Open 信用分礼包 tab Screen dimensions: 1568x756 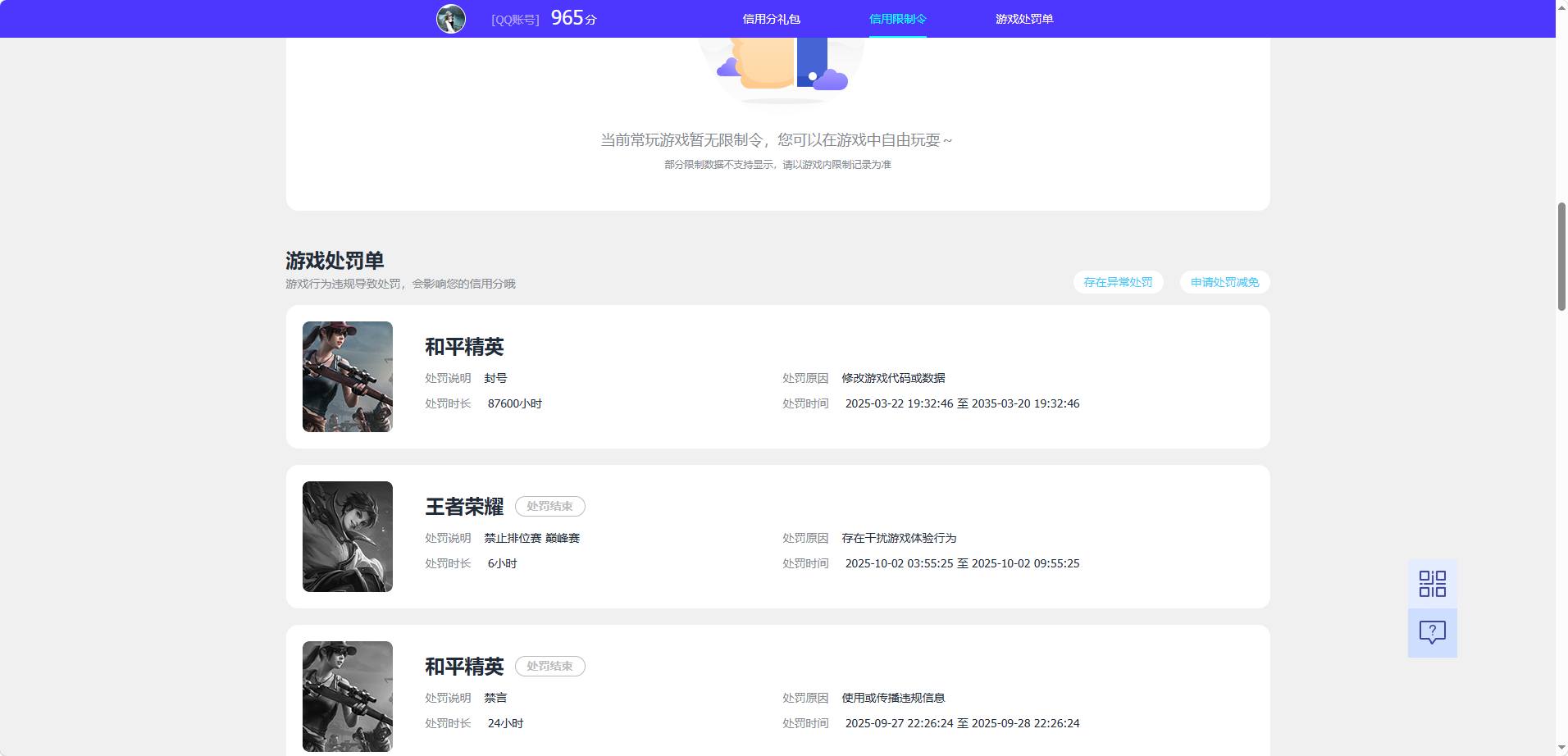771,19
